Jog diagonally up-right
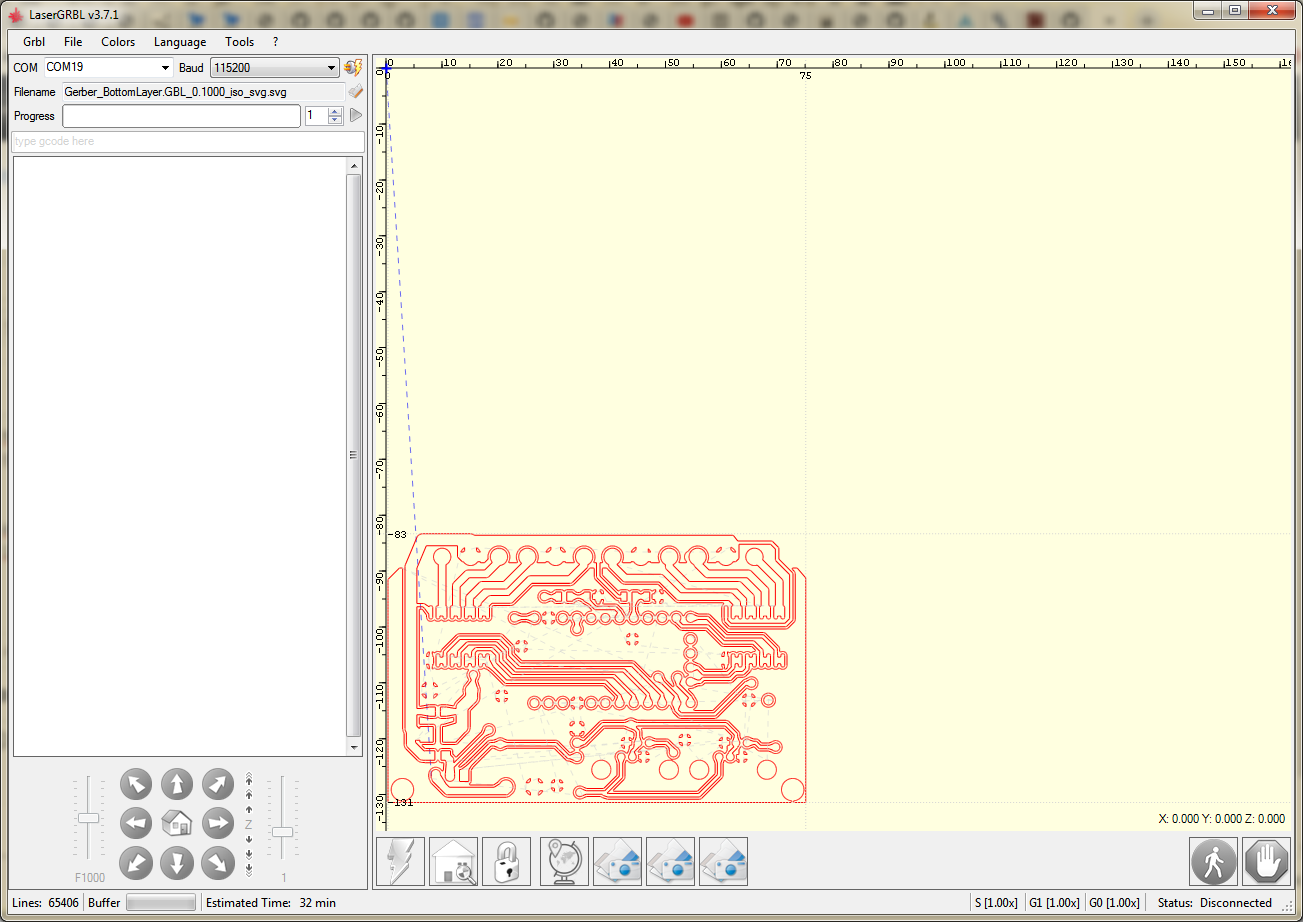The image size is (1303, 922). click(218, 784)
